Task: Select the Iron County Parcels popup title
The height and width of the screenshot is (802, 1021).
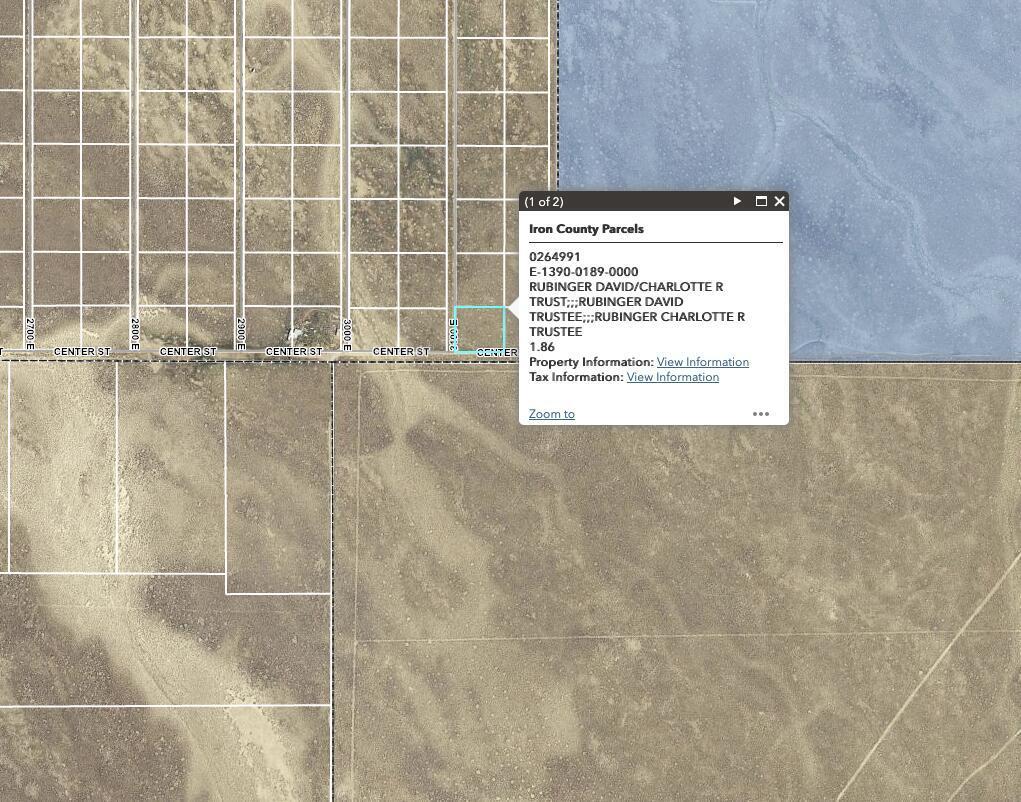Action: [x=586, y=229]
